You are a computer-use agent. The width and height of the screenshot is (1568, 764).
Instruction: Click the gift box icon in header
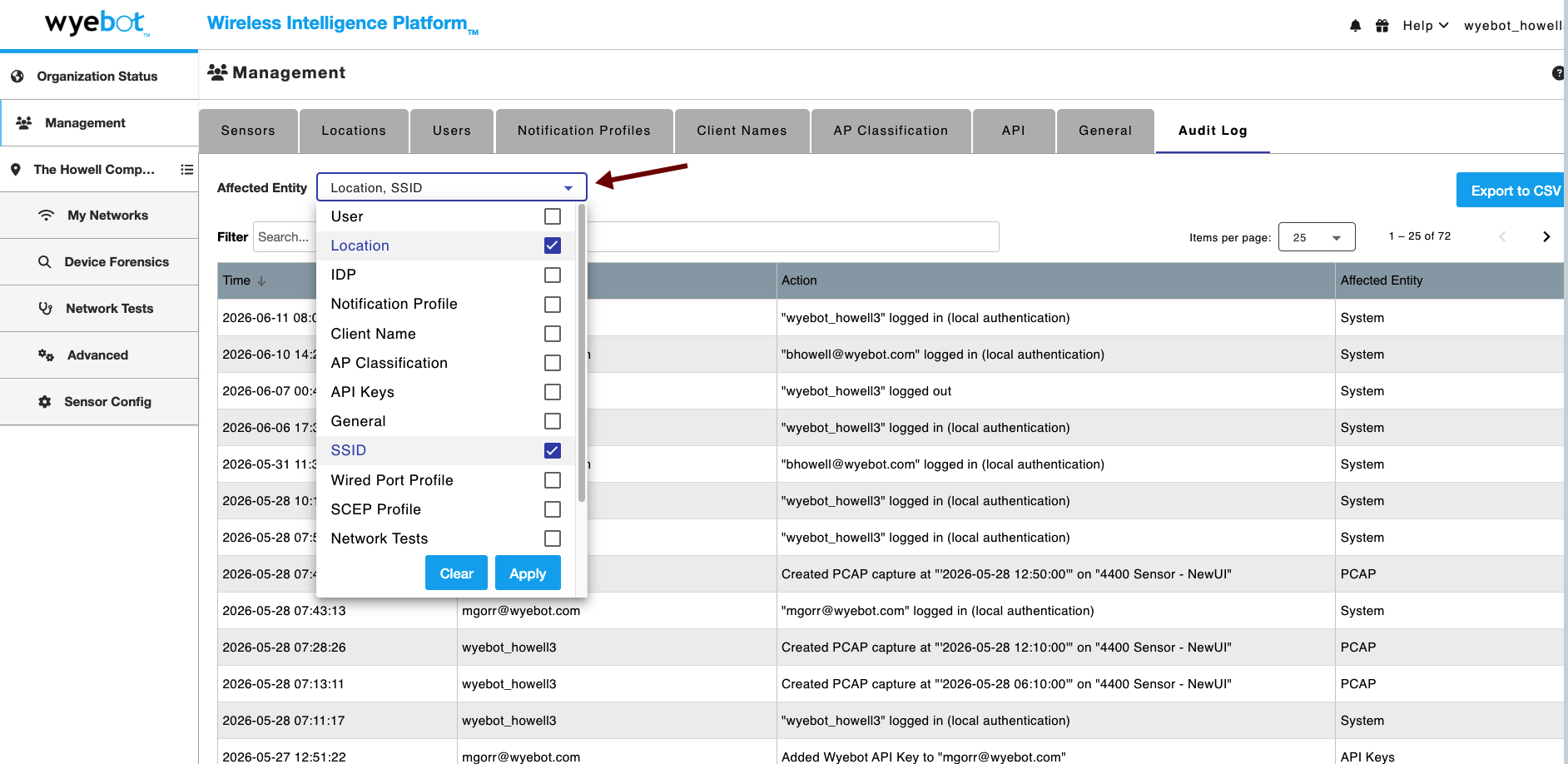click(x=1382, y=26)
